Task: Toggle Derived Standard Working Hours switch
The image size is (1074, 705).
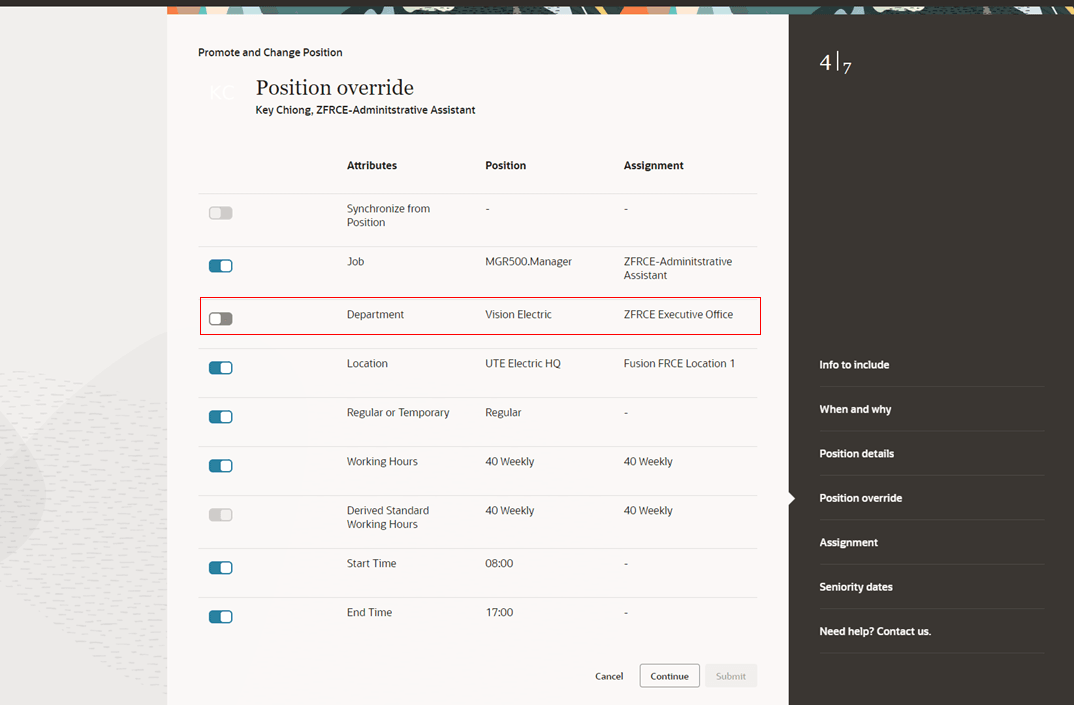Action: tap(221, 515)
